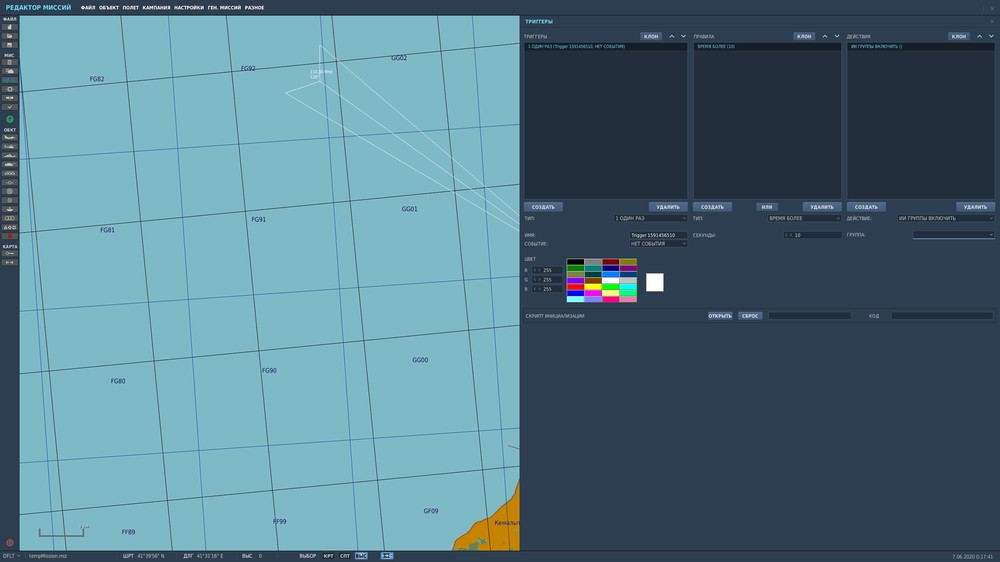The height and width of the screenshot is (562, 1000).
Task: Click УДАЛИТЬ under the triggers list
Action: [668, 207]
